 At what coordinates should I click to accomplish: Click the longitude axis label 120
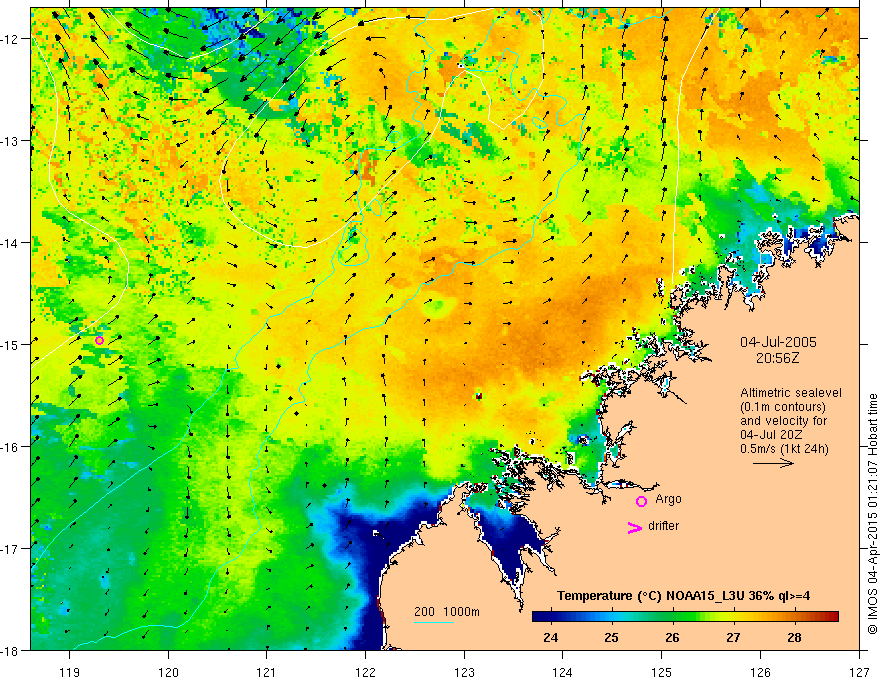pyautogui.click(x=168, y=672)
